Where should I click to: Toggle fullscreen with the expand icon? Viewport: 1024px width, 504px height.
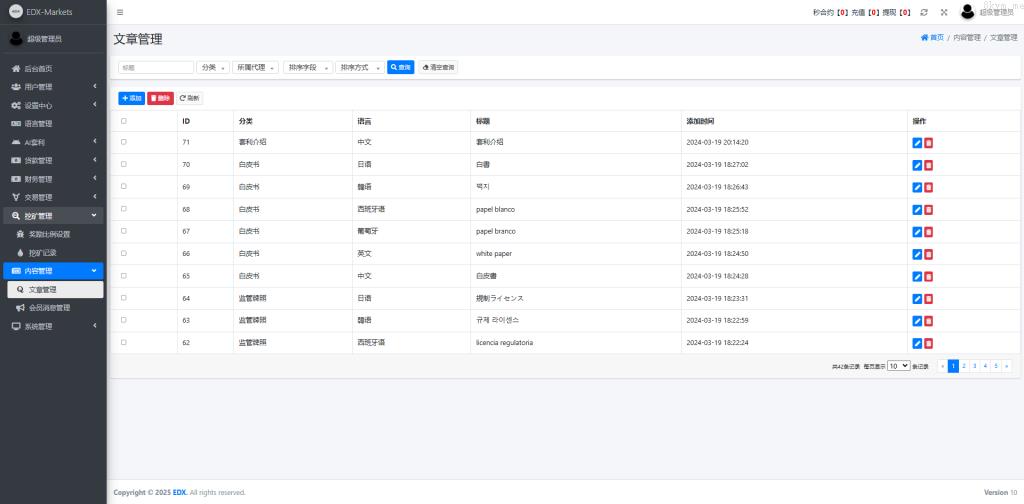click(943, 12)
